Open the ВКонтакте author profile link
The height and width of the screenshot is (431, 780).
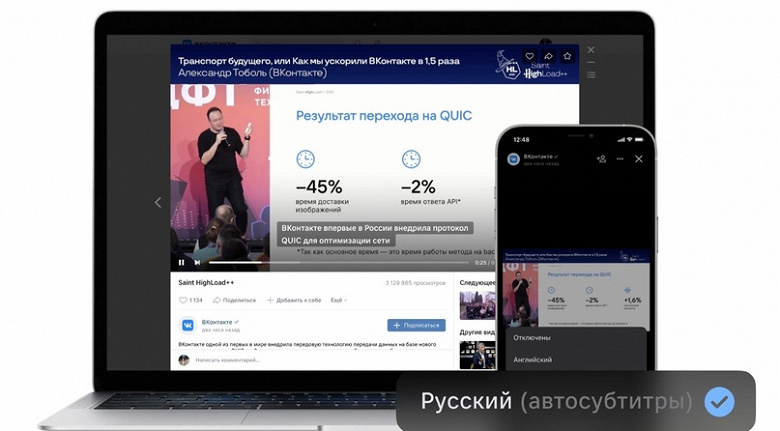pyautogui.click(x=217, y=322)
